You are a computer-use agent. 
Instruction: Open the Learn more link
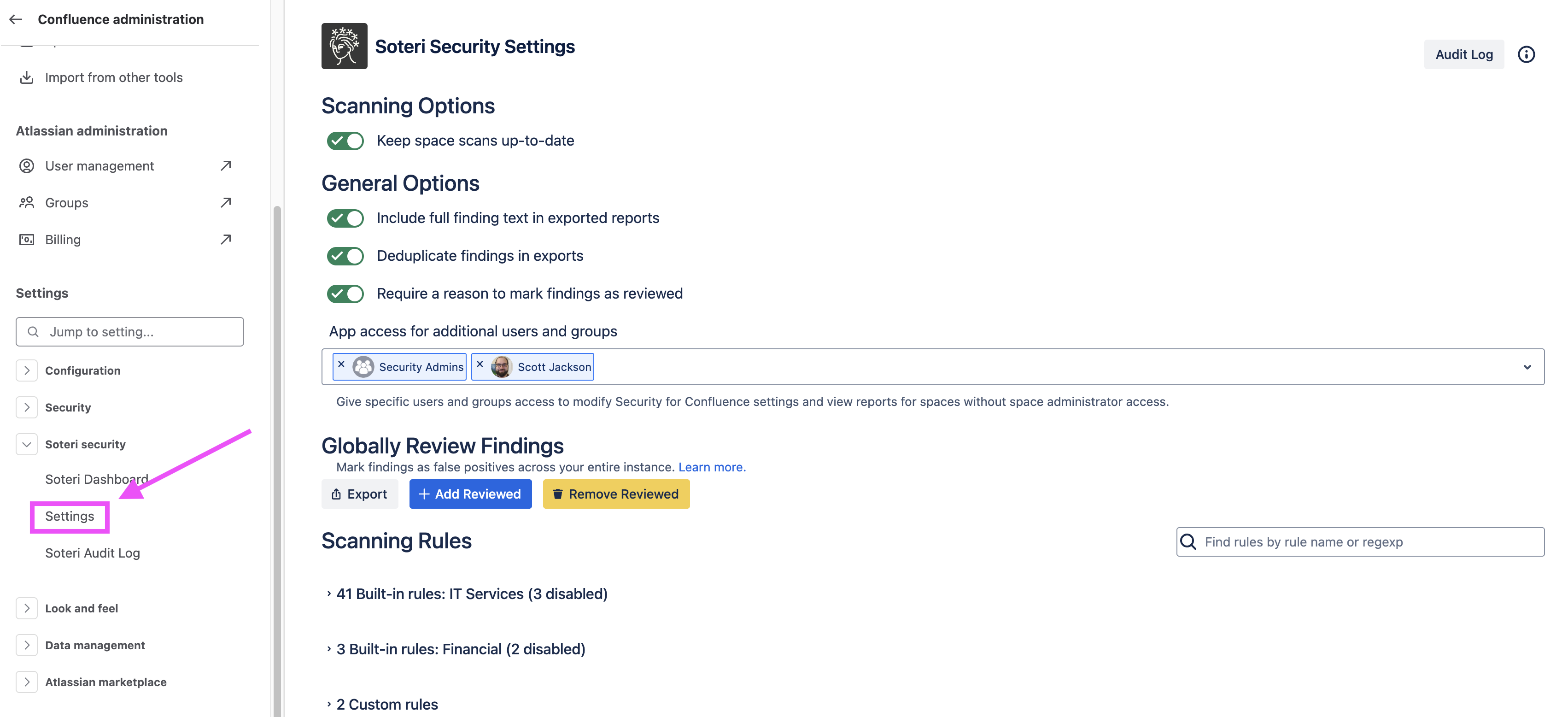coord(711,467)
